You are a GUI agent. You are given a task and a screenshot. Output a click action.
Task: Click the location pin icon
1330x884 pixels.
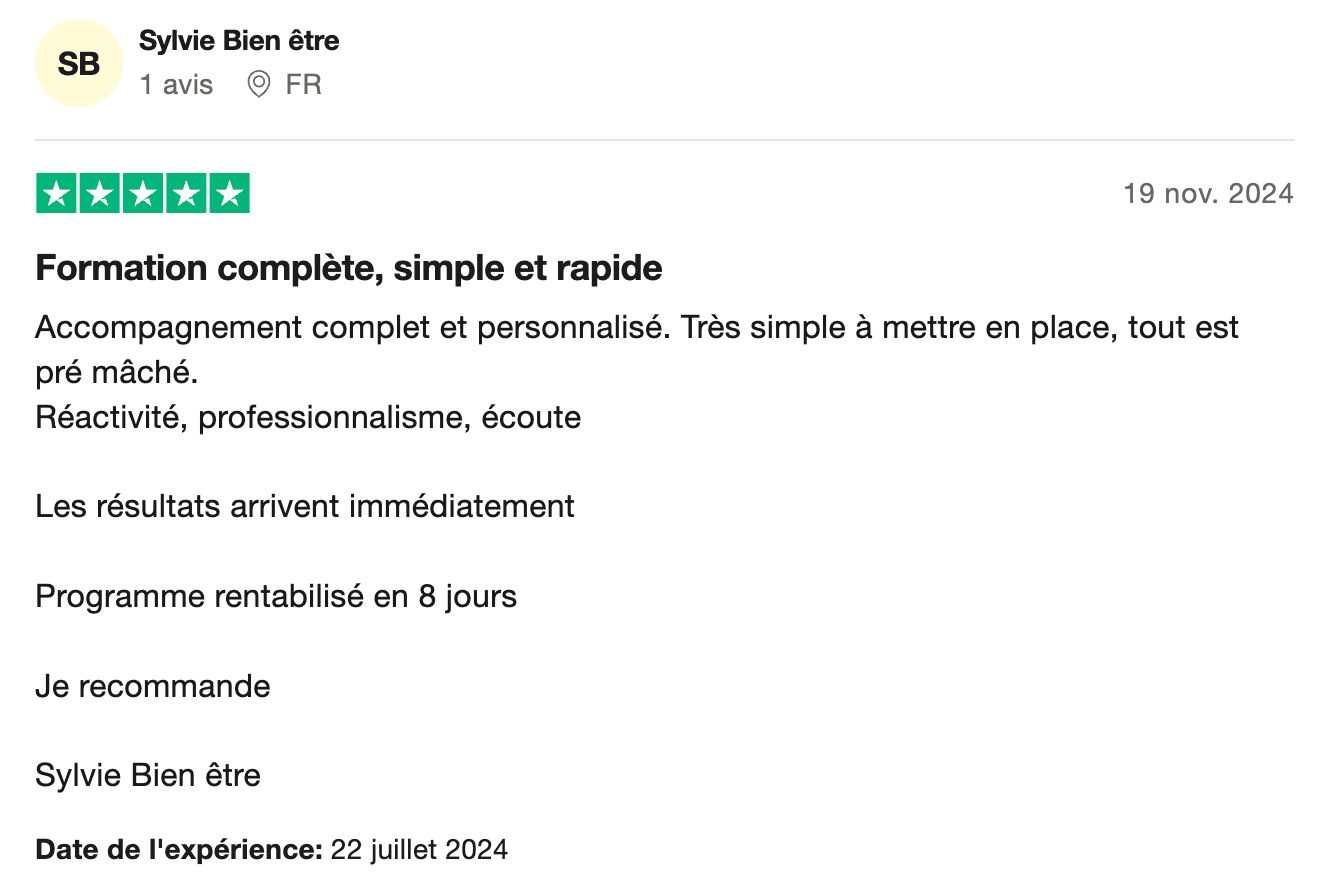point(259,84)
